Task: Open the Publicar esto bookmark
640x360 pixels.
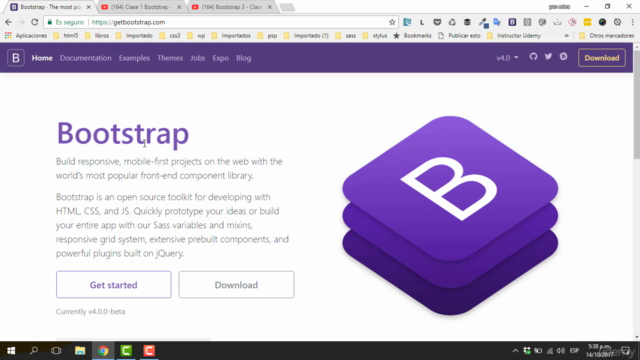Action: pyautogui.click(x=459, y=36)
